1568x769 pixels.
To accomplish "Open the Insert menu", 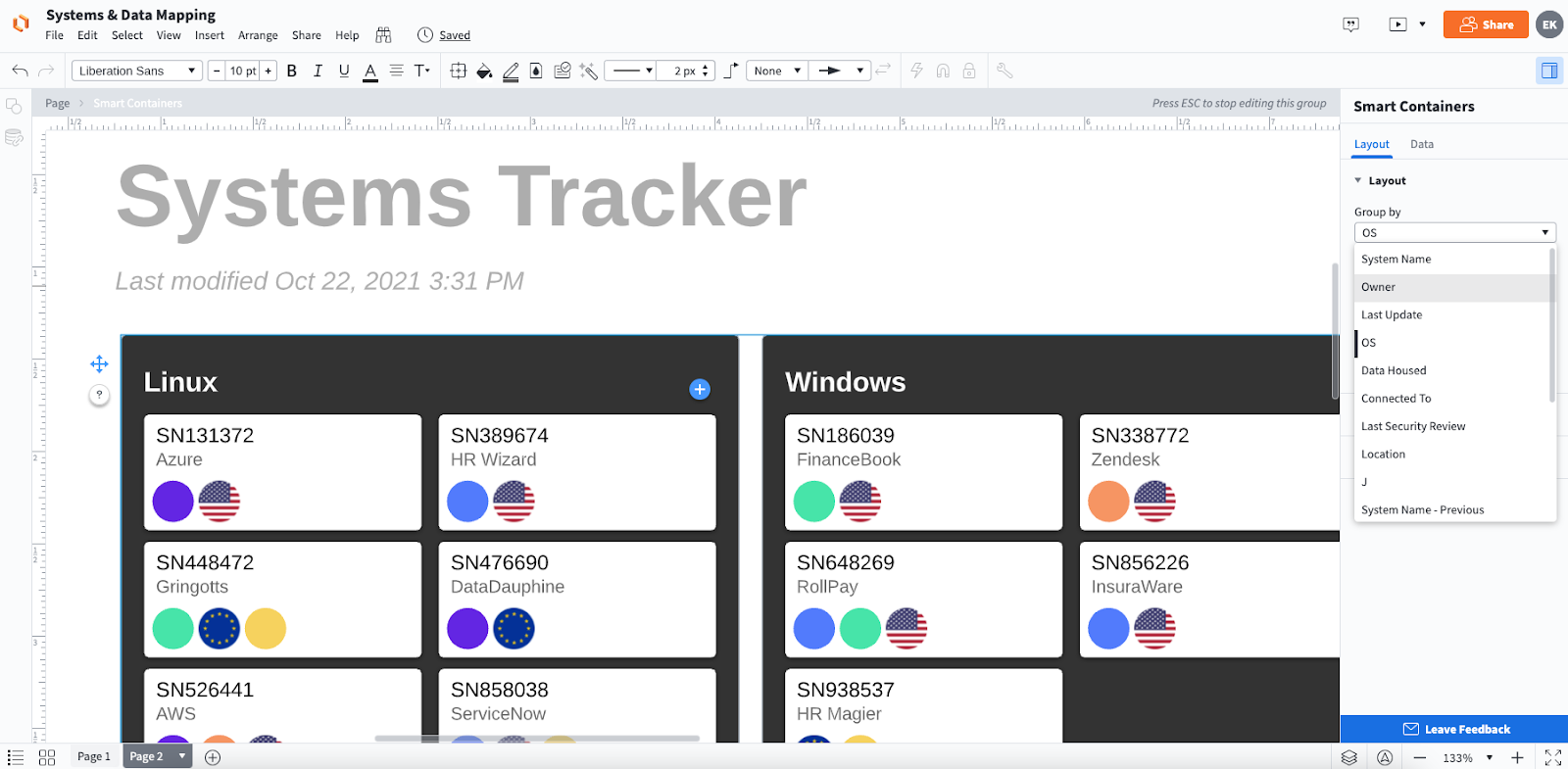I will tap(210, 35).
